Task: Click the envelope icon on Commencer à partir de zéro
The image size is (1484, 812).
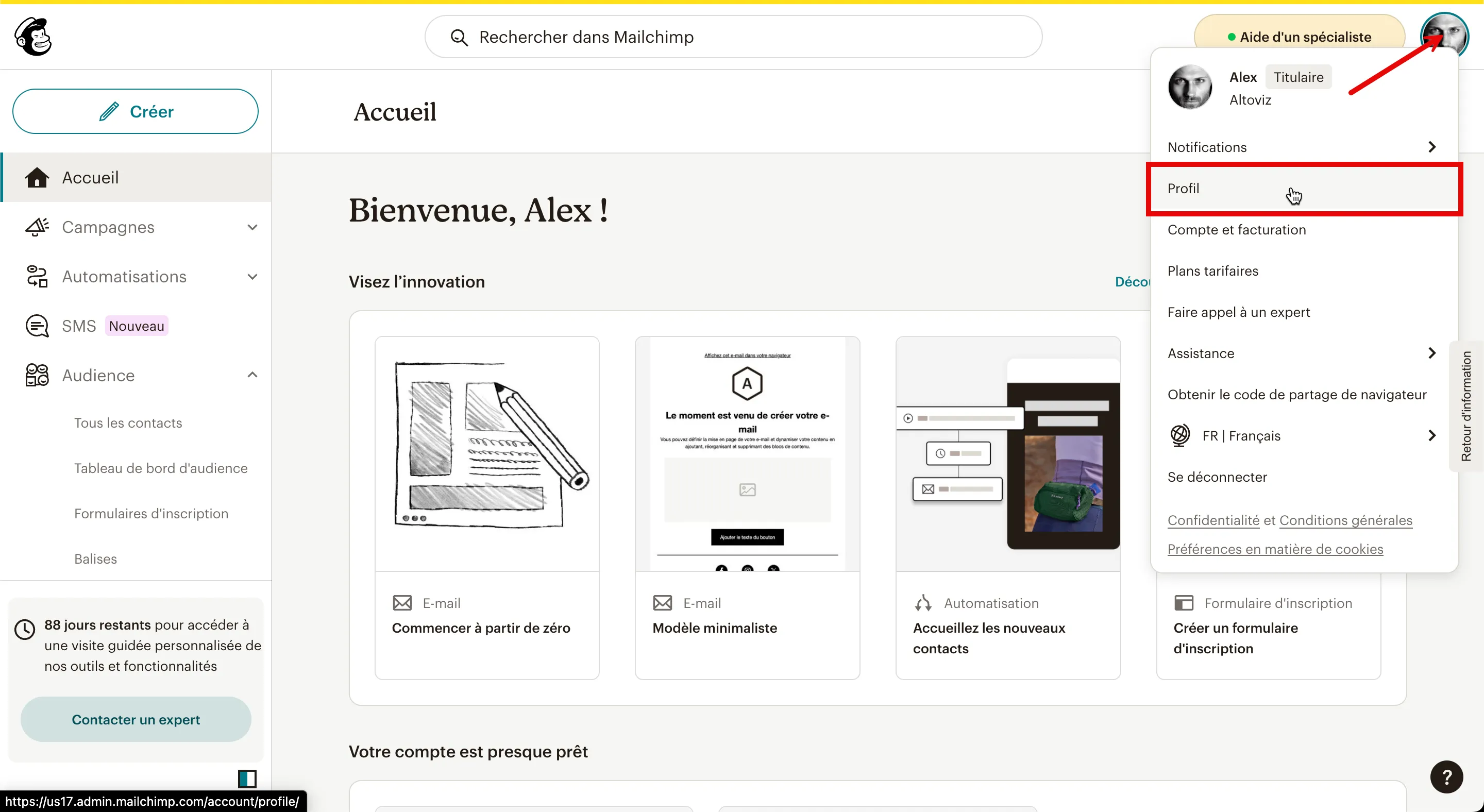Action: coord(402,603)
